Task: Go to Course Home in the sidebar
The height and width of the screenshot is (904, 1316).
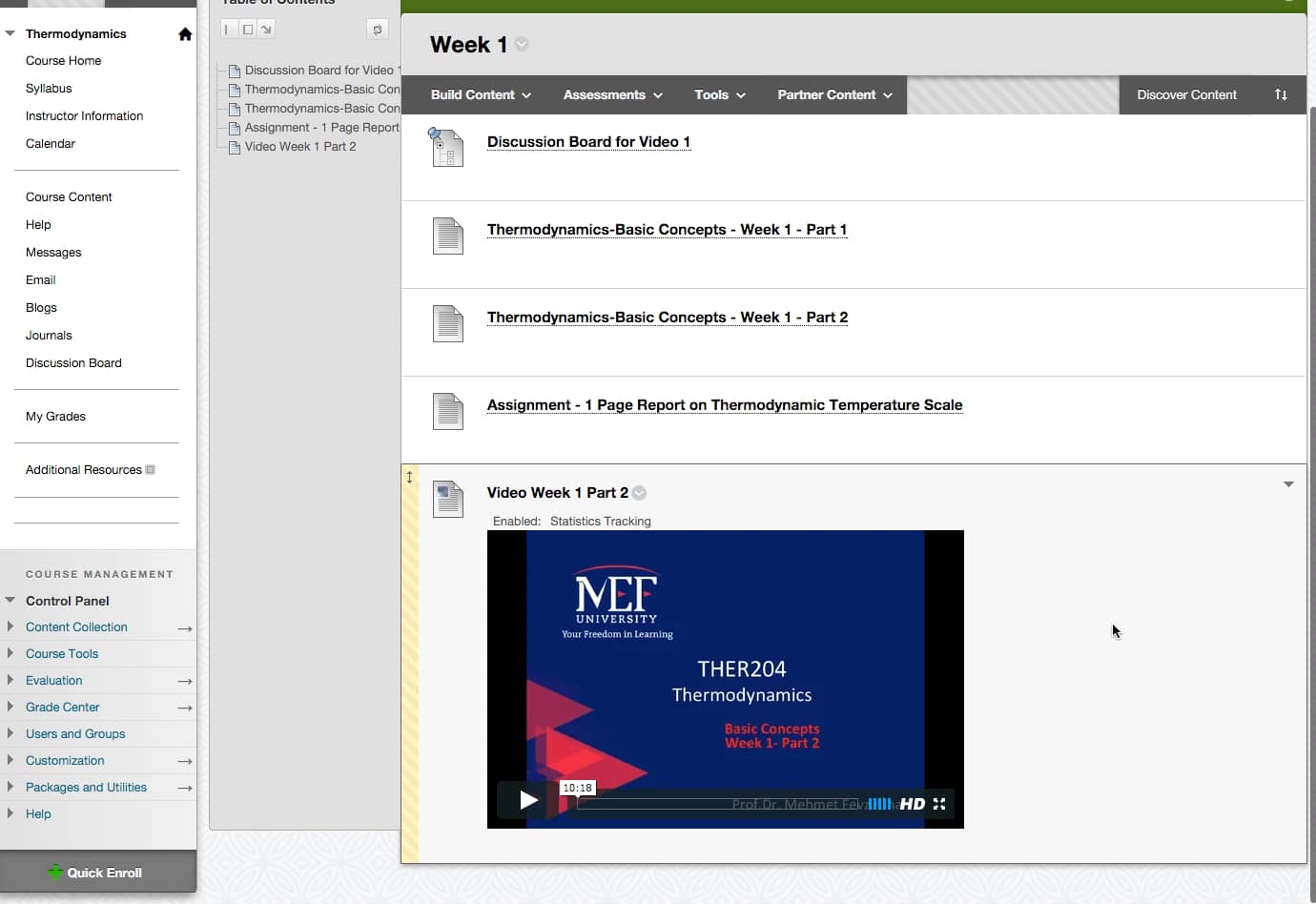Action: [63, 60]
